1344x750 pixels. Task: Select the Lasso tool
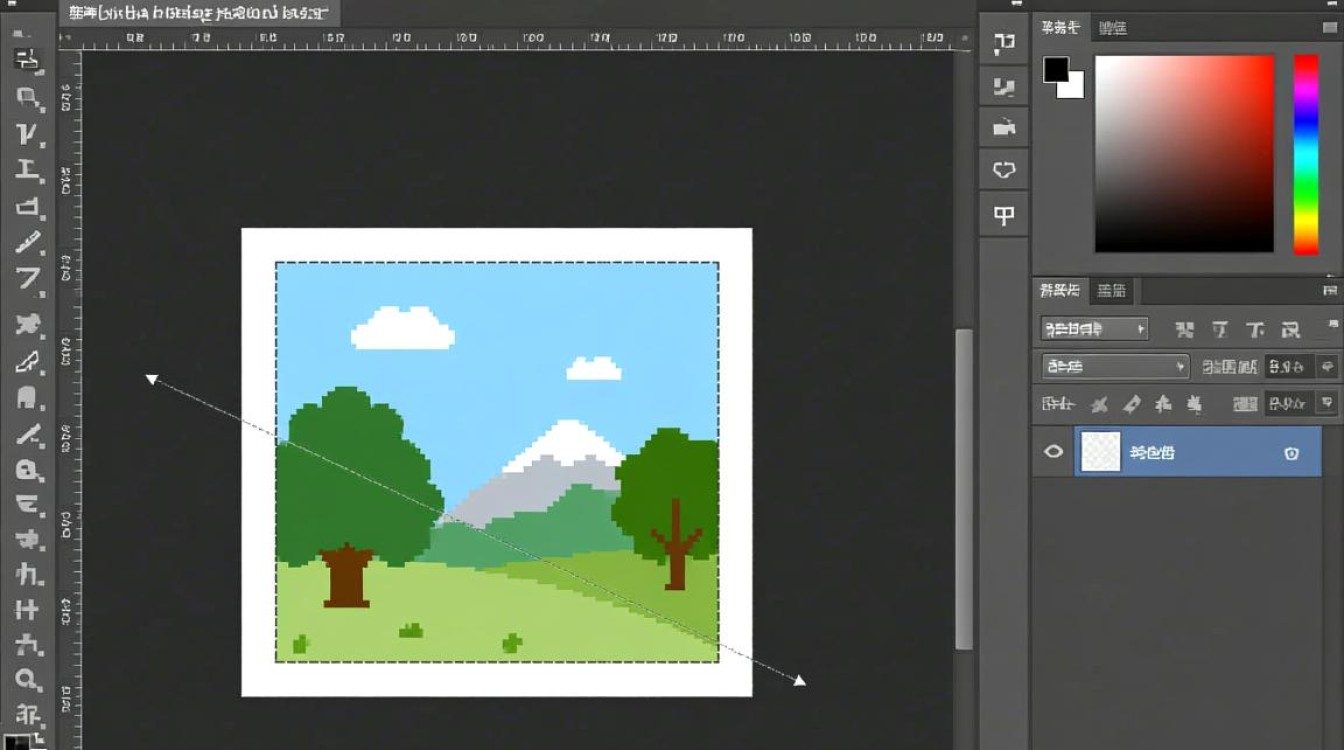[x=27, y=134]
